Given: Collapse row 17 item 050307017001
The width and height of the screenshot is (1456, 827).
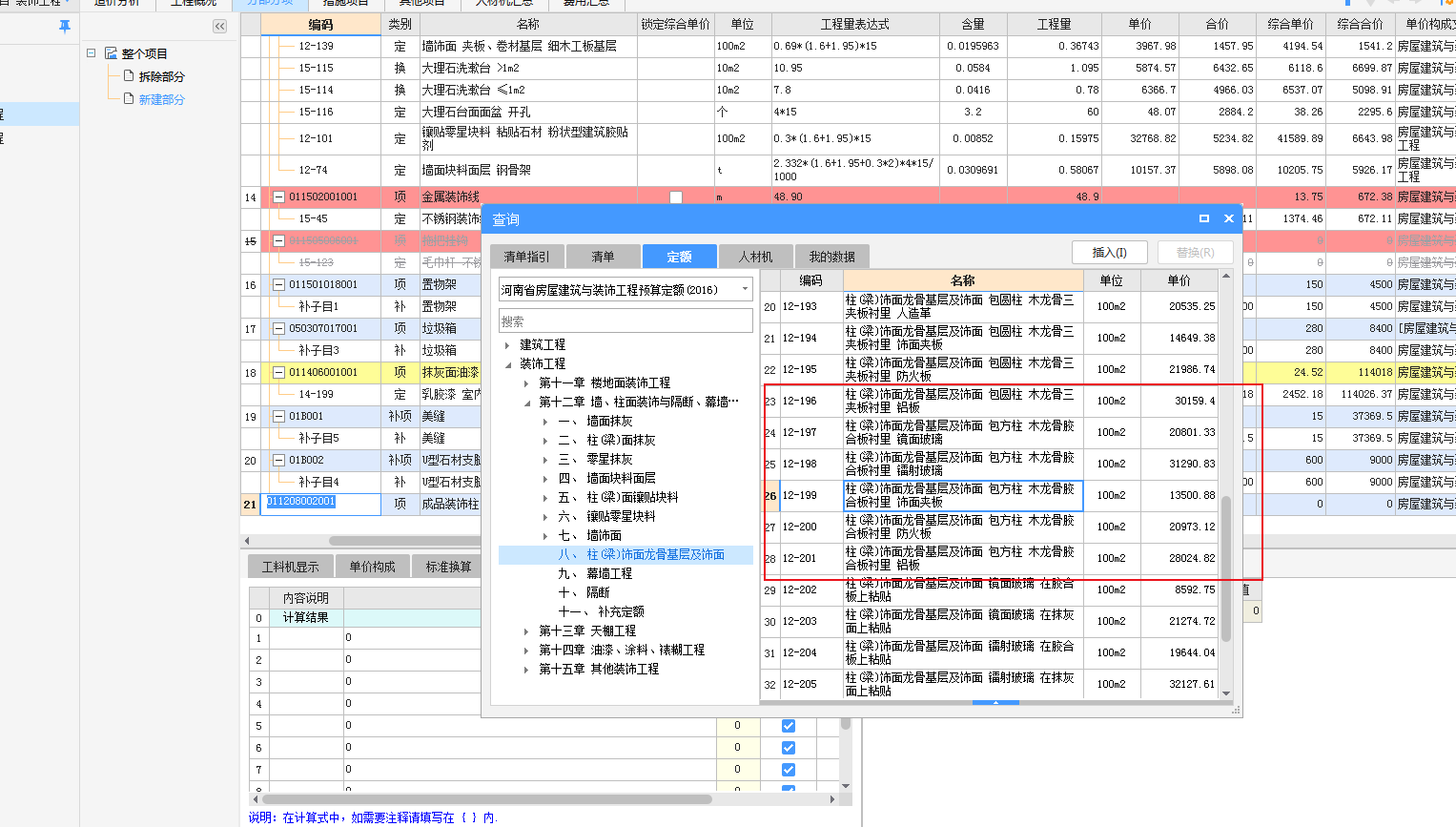Looking at the screenshot, I should pyautogui.click(x=278, y=328).
